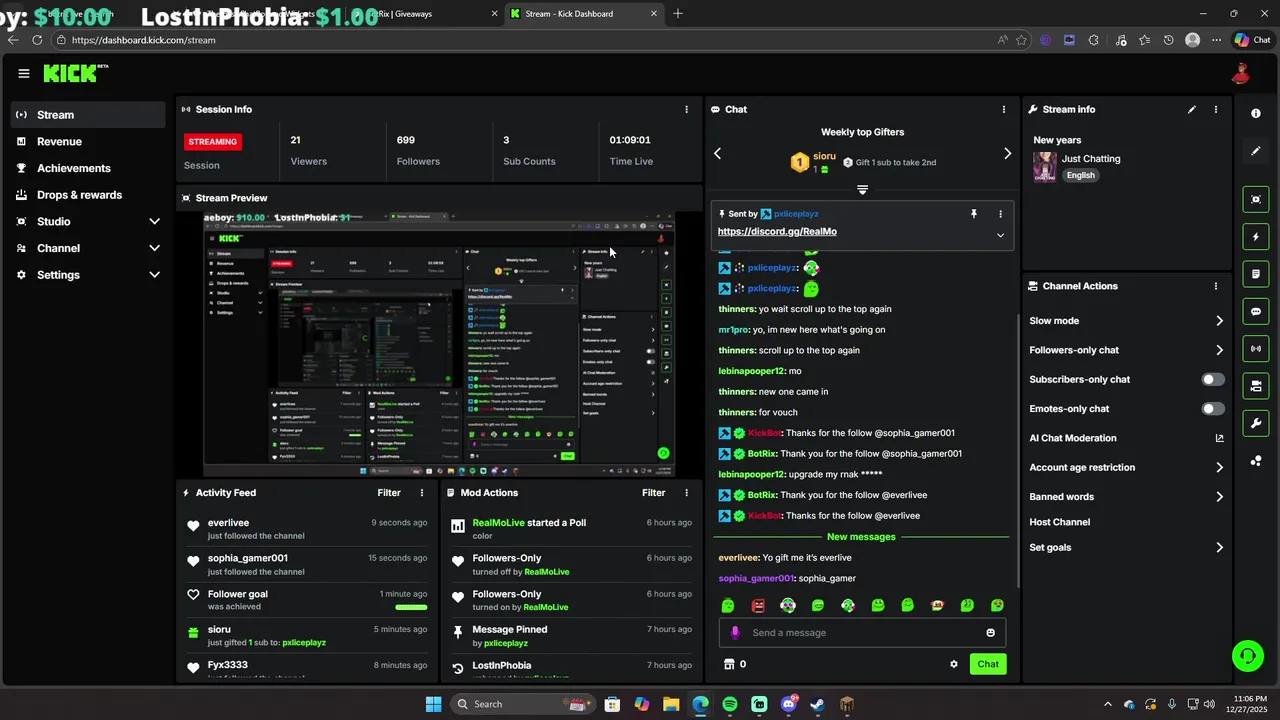Viewport: 1280px width, 720px height.
Task: Open pinned message options menu
Action: point(1000,214)
